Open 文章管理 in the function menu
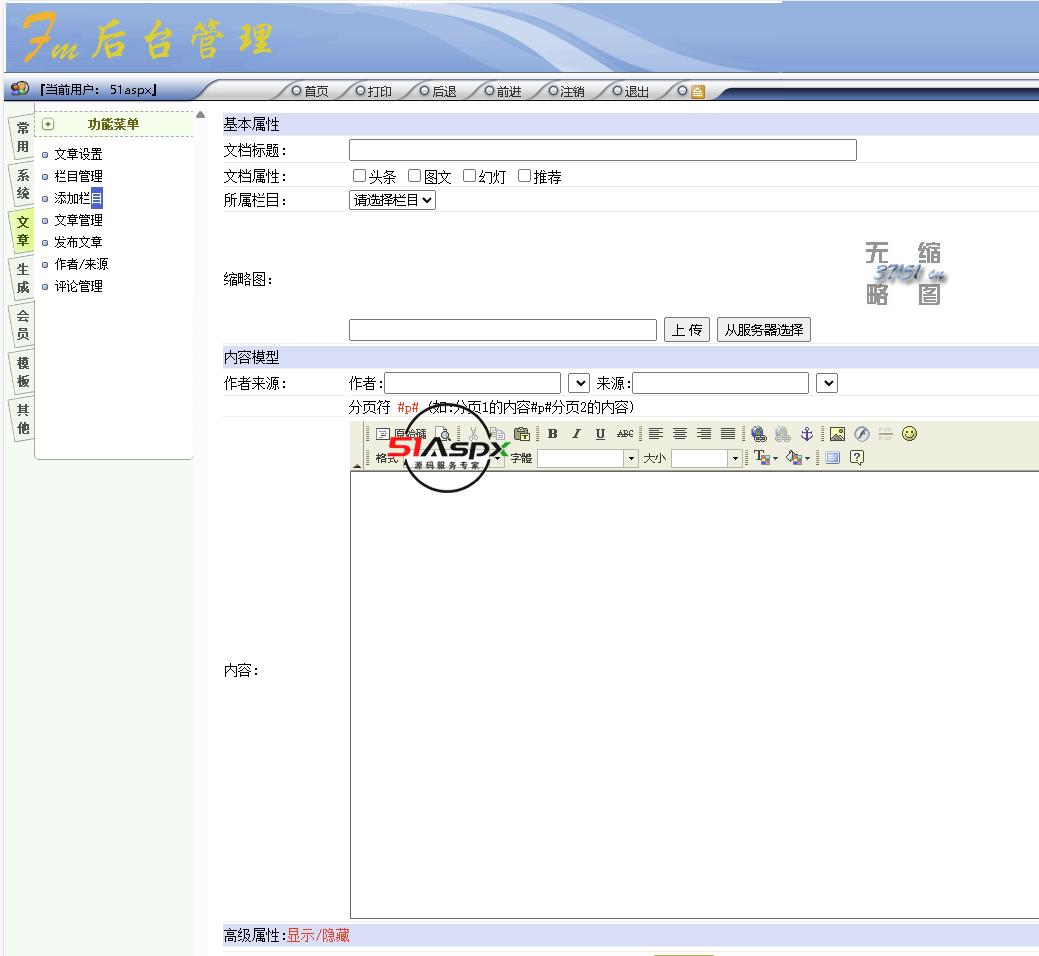Viewport: 1039px width, 956px height. click(78, 220)
